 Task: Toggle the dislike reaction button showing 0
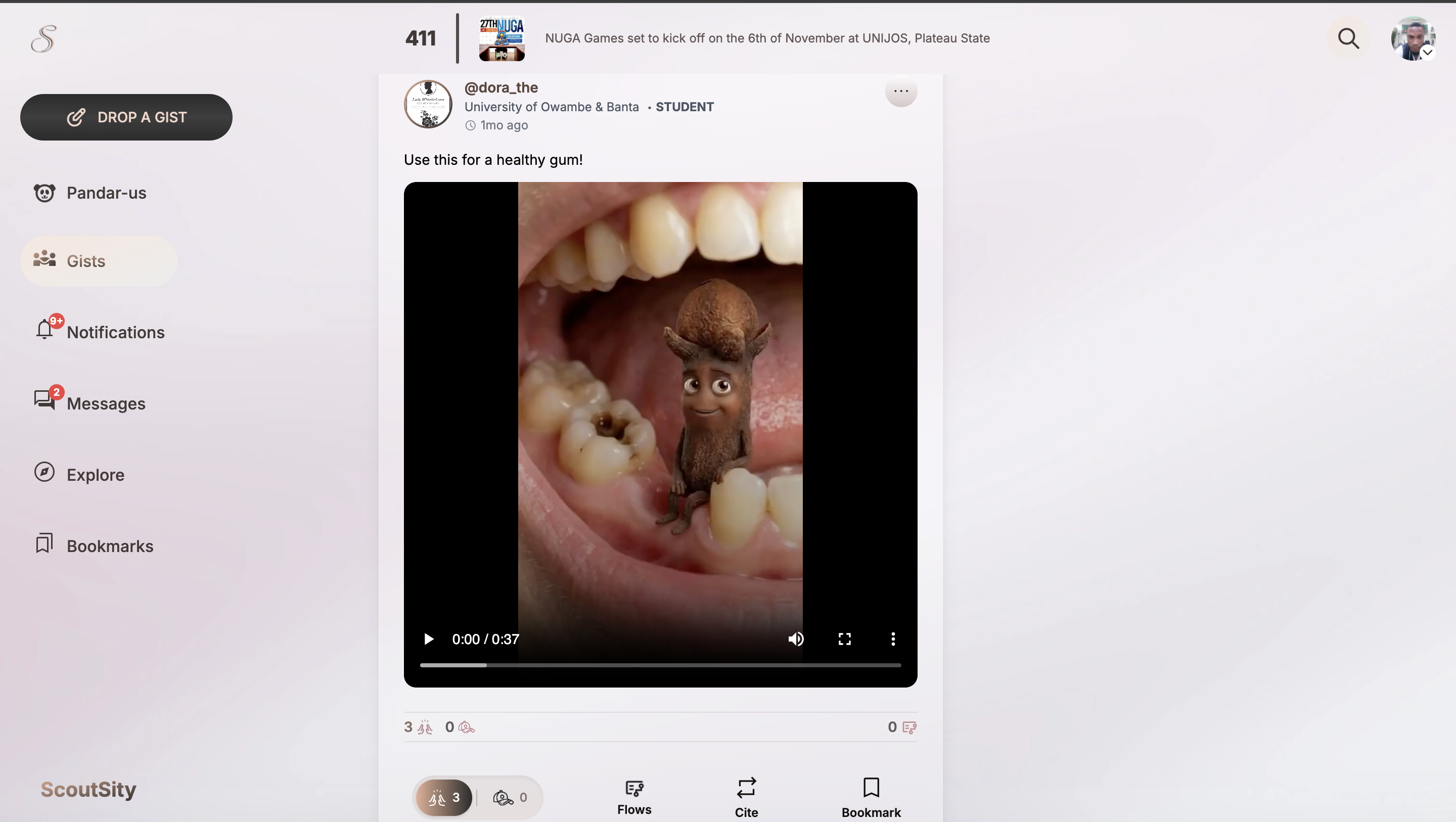(510, 798)
